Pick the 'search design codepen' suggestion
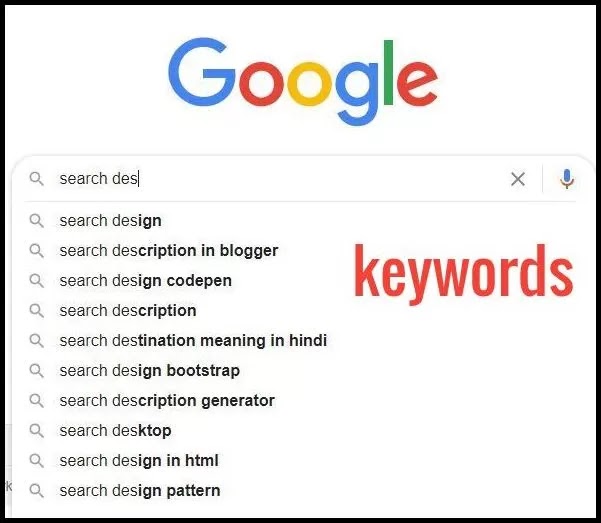Screen dimensions: 601x523 146,281
